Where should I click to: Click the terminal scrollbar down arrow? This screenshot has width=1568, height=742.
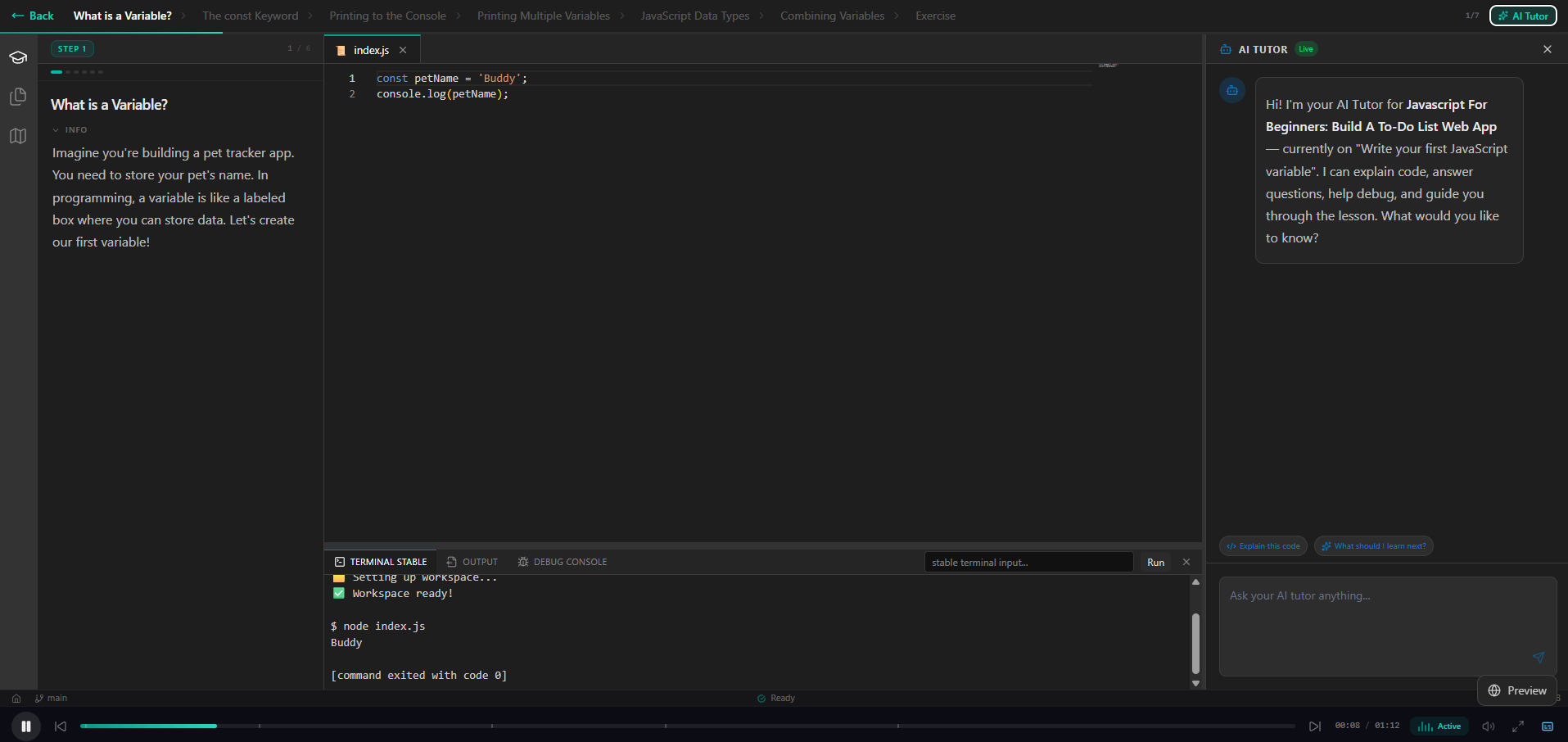1195,683
